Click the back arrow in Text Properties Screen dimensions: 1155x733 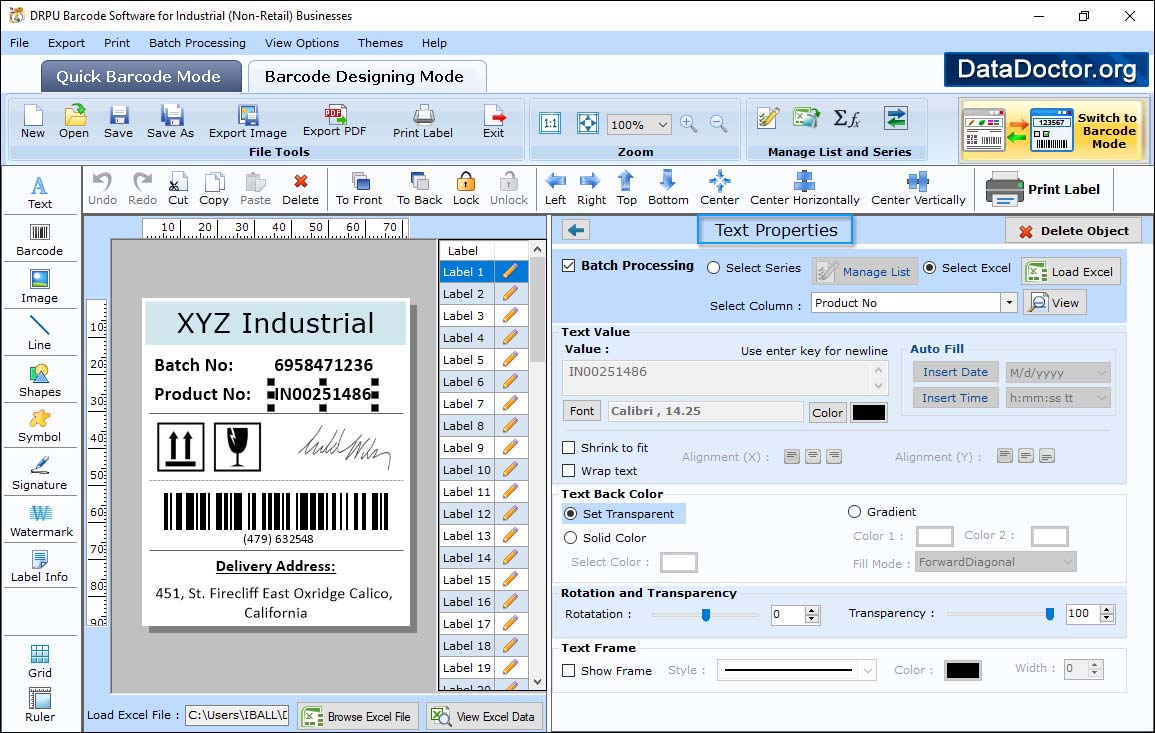coord(575,231)
